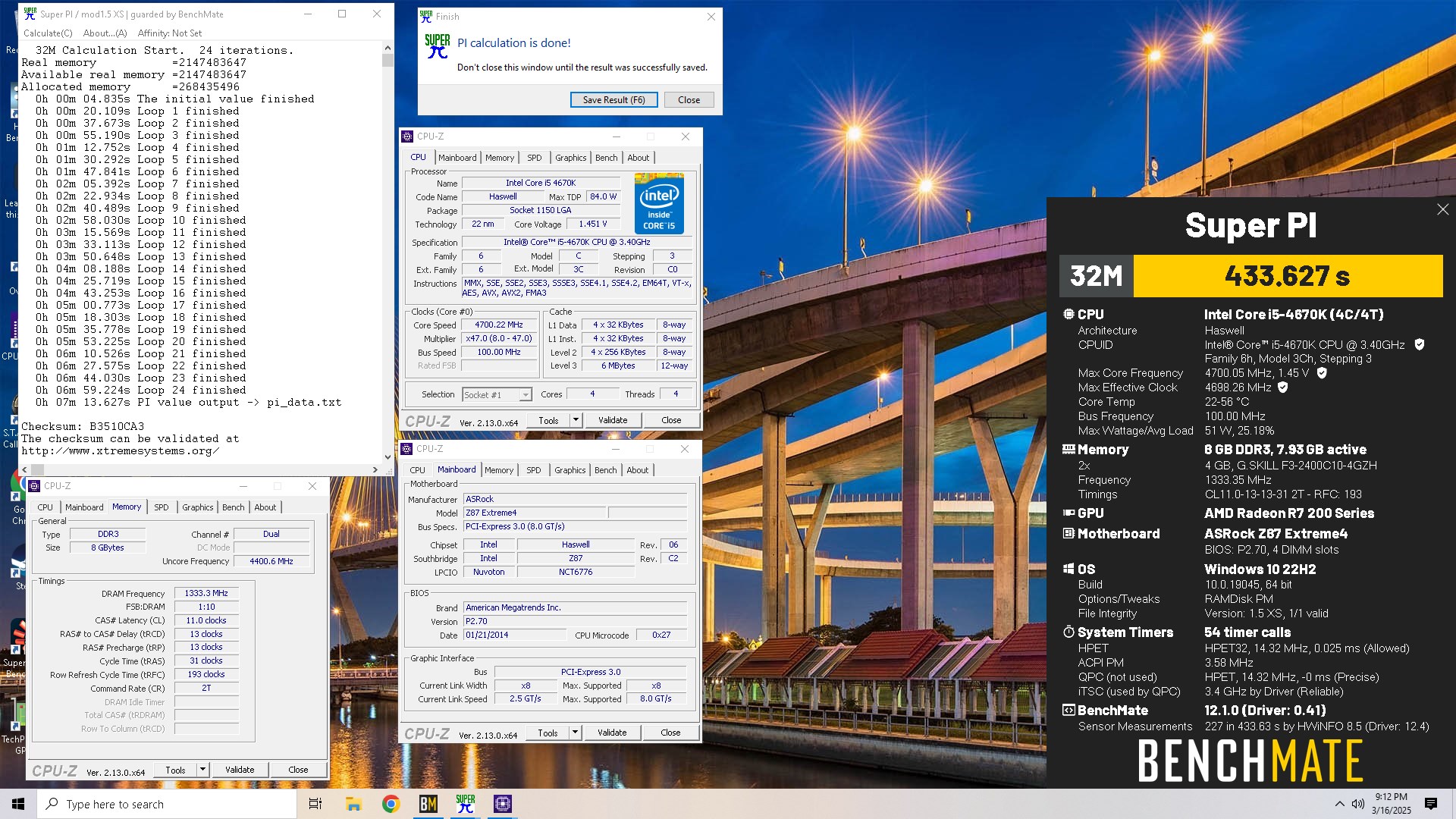Viewport: 1456px width, 819px height.
Task: Open Task View in taskbar
Action: 315,804
